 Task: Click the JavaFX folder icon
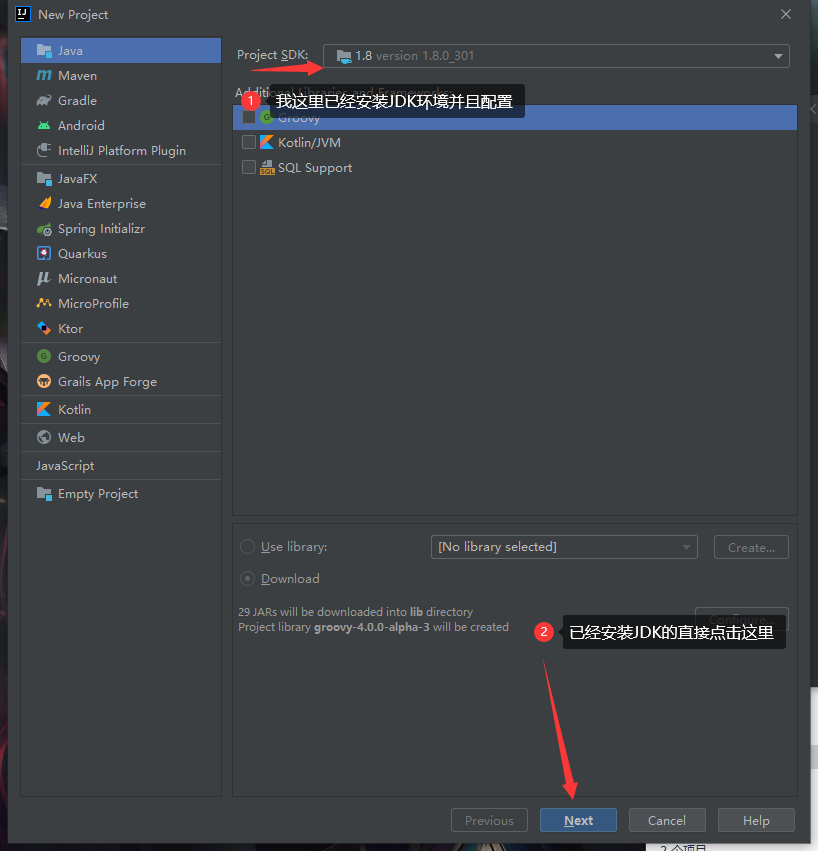point(44,179)
